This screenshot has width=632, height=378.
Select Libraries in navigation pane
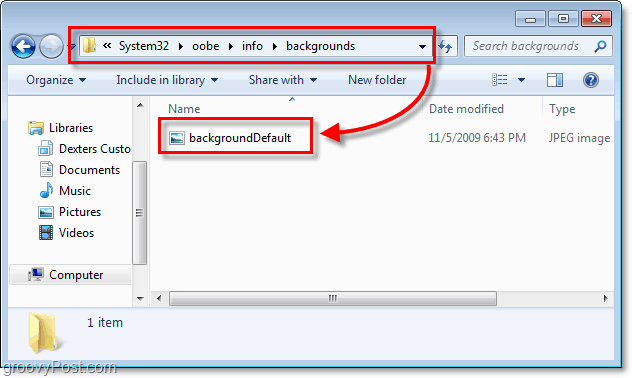(x=71, y=128)
